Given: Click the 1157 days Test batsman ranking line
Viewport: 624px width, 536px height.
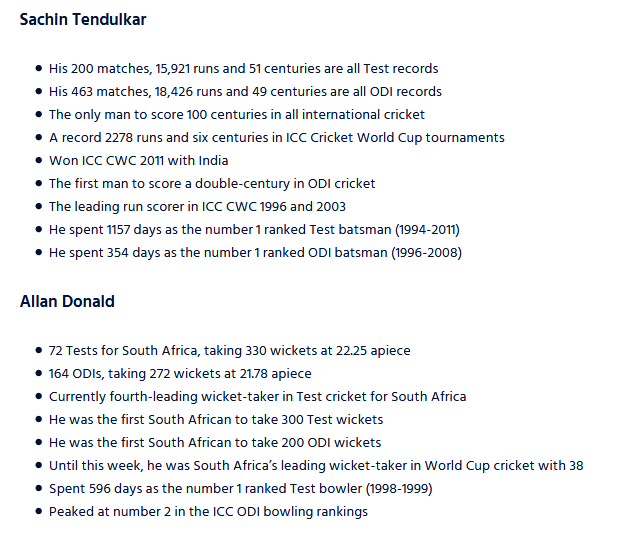Looking at the screenshot, I should 254,230.
